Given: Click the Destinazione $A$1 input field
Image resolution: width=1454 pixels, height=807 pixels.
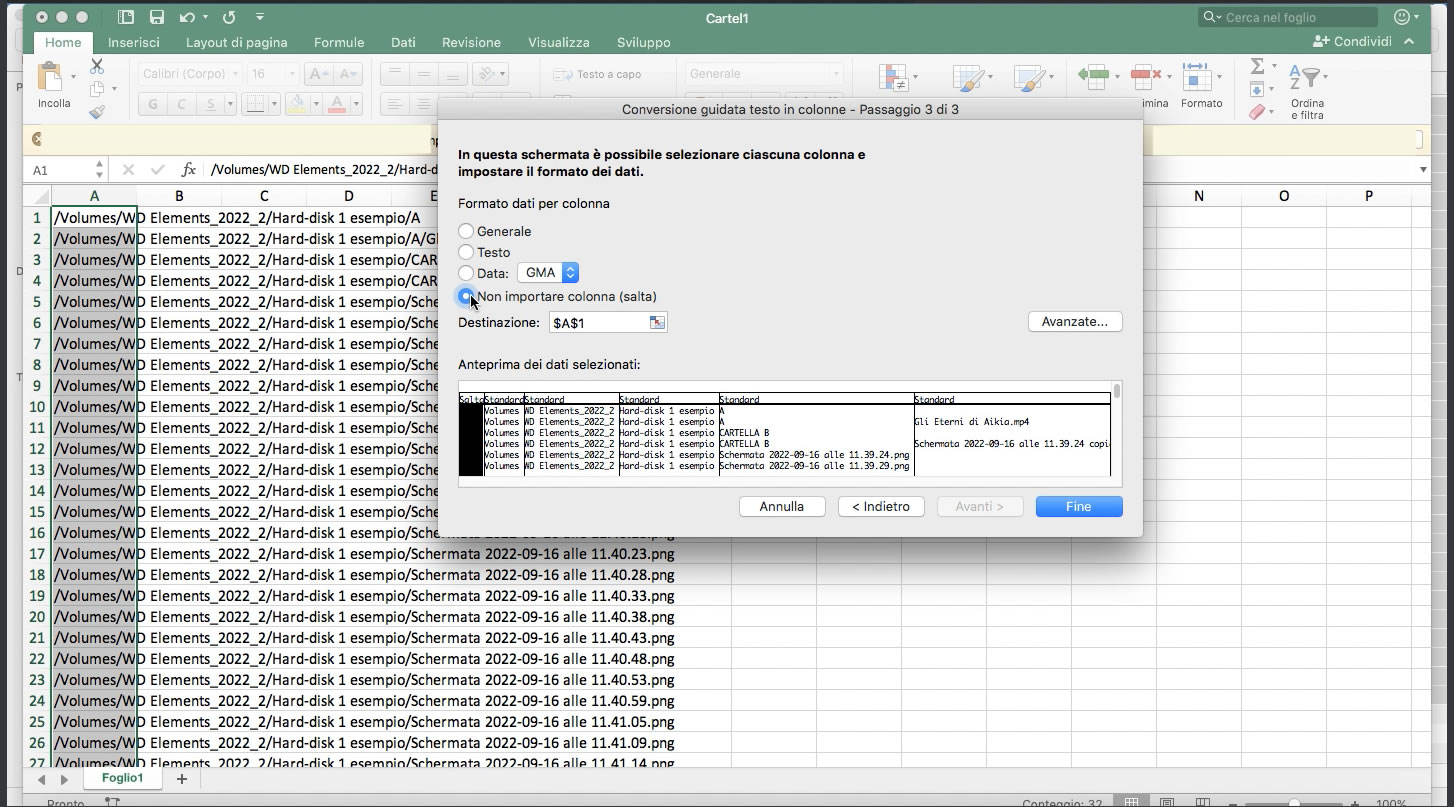Looking at the screenshot, I should point(598,322).
